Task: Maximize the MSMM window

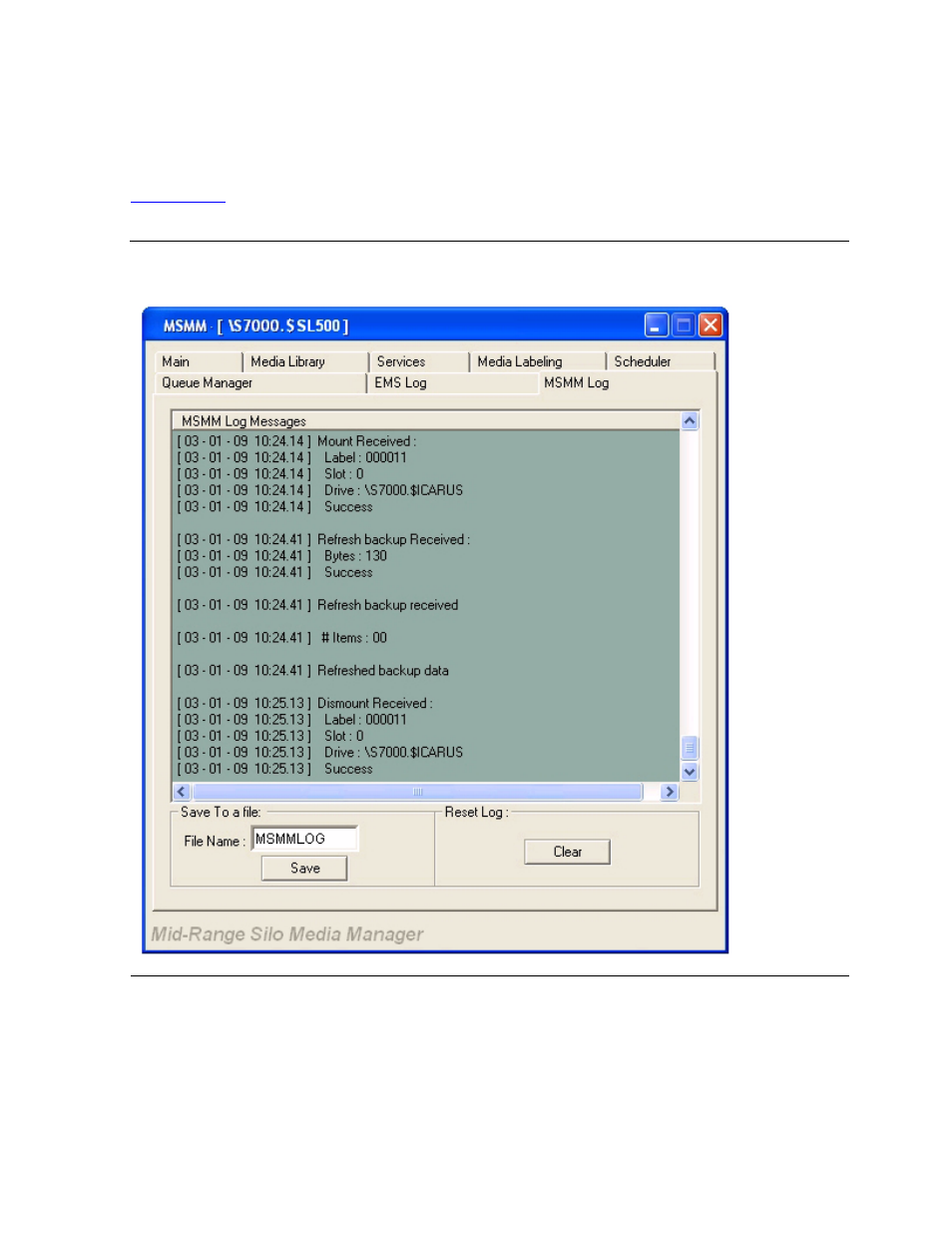Action: pyautogui.click(x=684, y=325)
